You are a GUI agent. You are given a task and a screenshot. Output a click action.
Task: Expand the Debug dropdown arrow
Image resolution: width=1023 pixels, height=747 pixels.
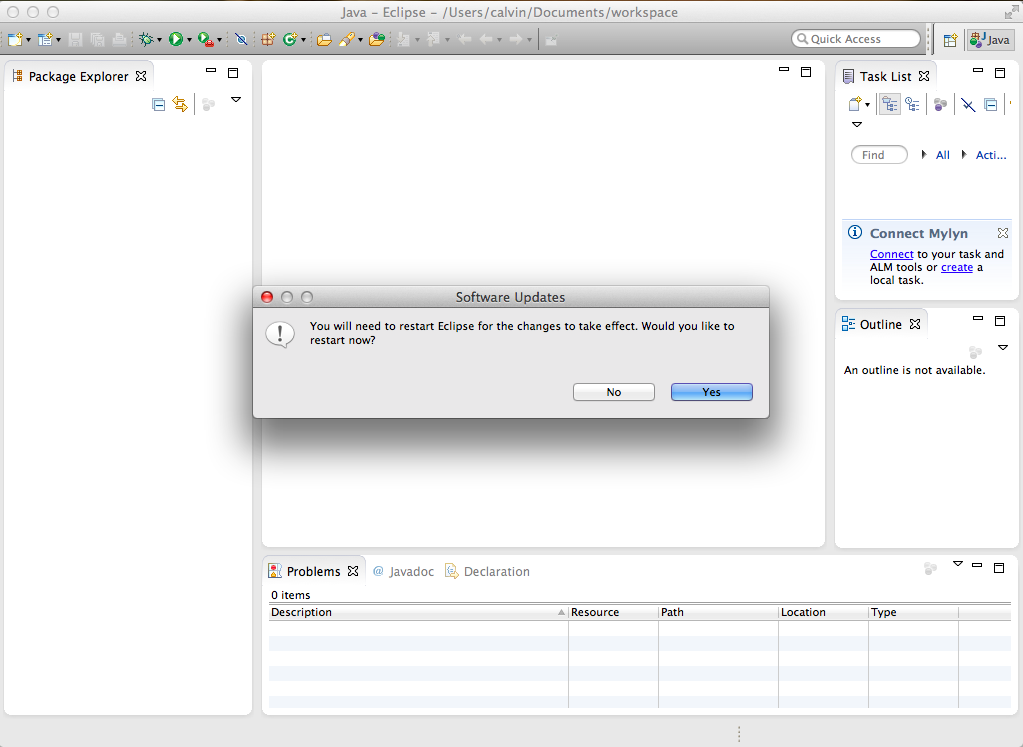coord(159,40)
